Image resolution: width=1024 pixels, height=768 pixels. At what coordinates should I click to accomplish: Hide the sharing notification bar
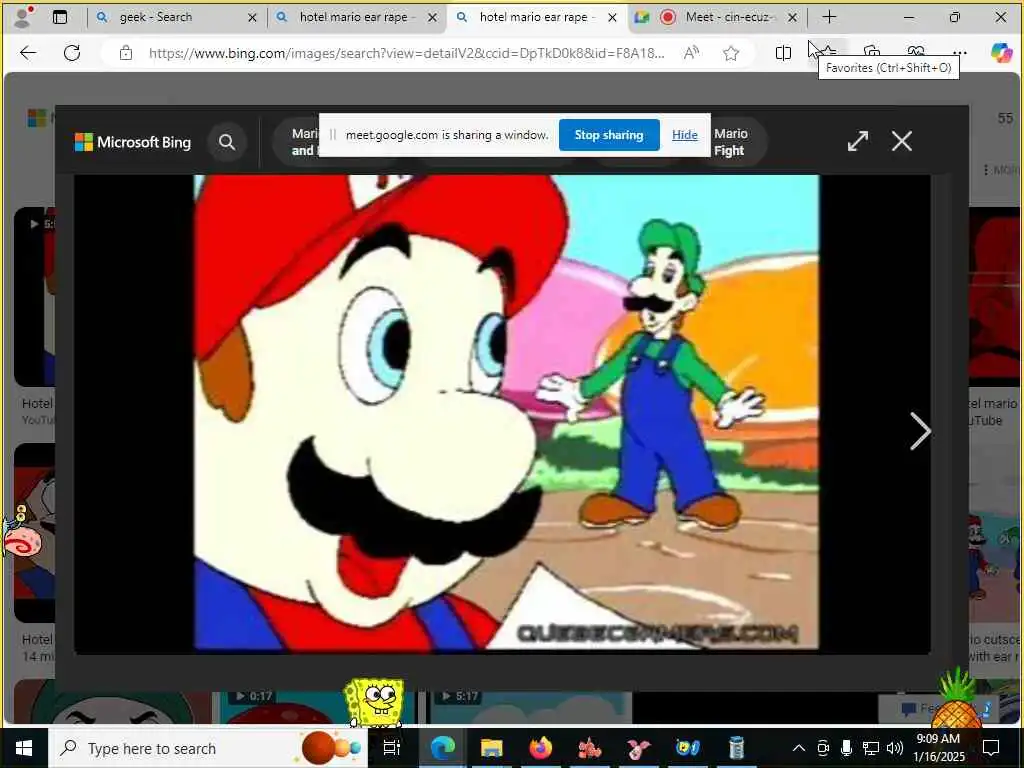click(684, 135)
